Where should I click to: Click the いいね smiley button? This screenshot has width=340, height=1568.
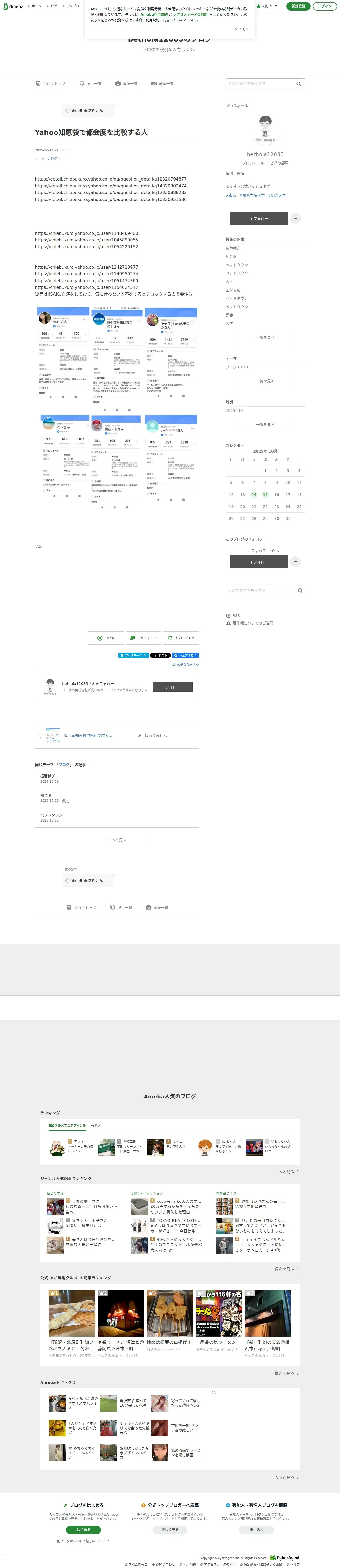pos(106,638)
